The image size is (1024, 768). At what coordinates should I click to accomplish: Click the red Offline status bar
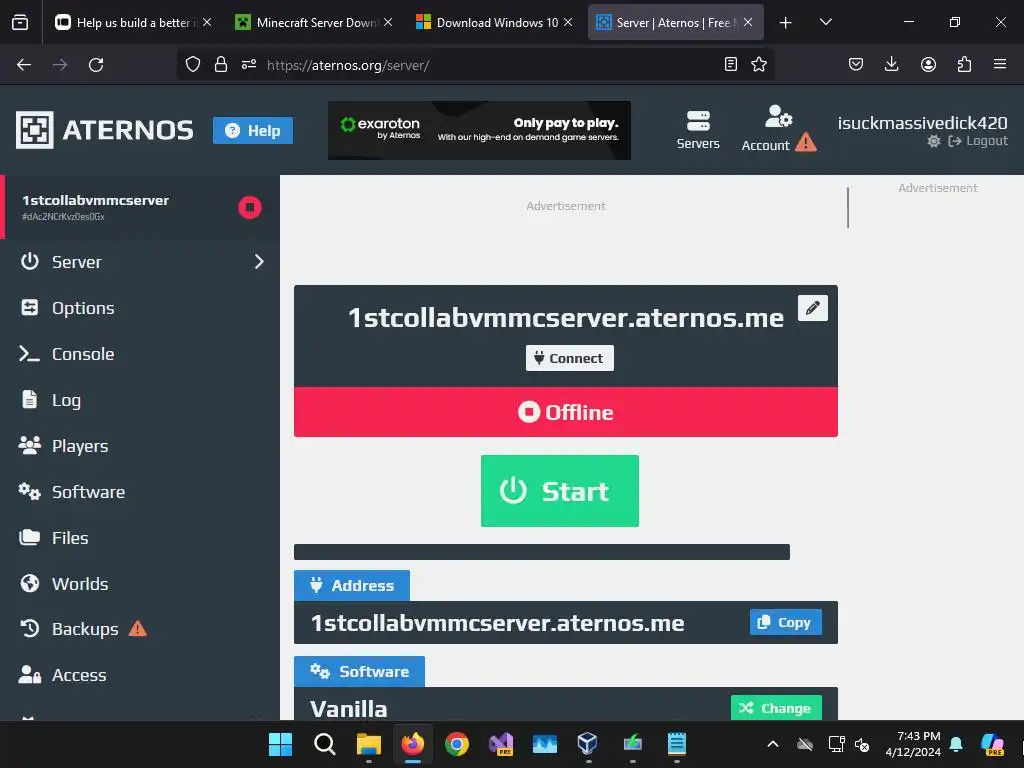[566, 412]
